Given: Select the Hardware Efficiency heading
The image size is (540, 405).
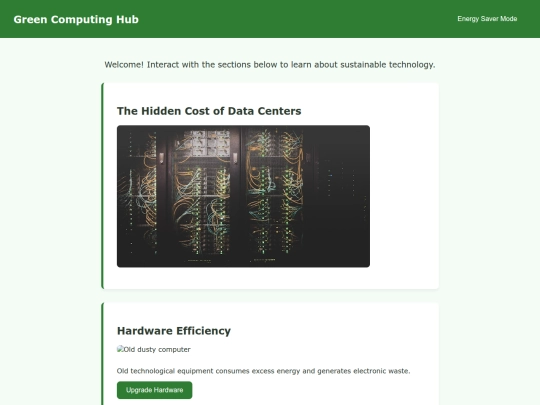Looking at the screenshot, I should coord(174,331).
